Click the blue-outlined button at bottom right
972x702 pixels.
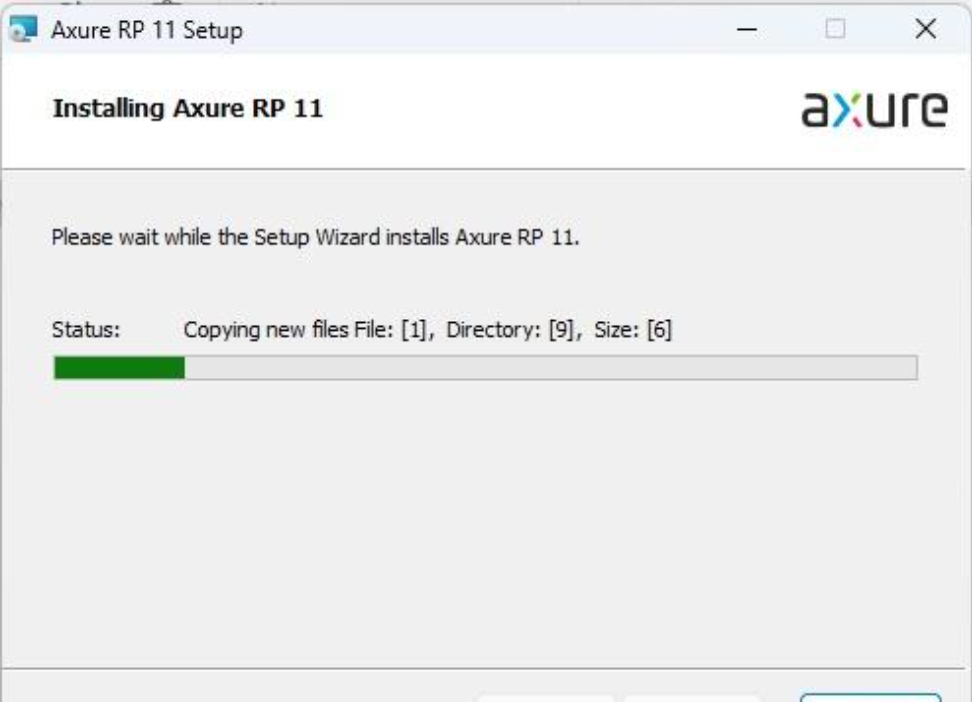coord(870,697)
